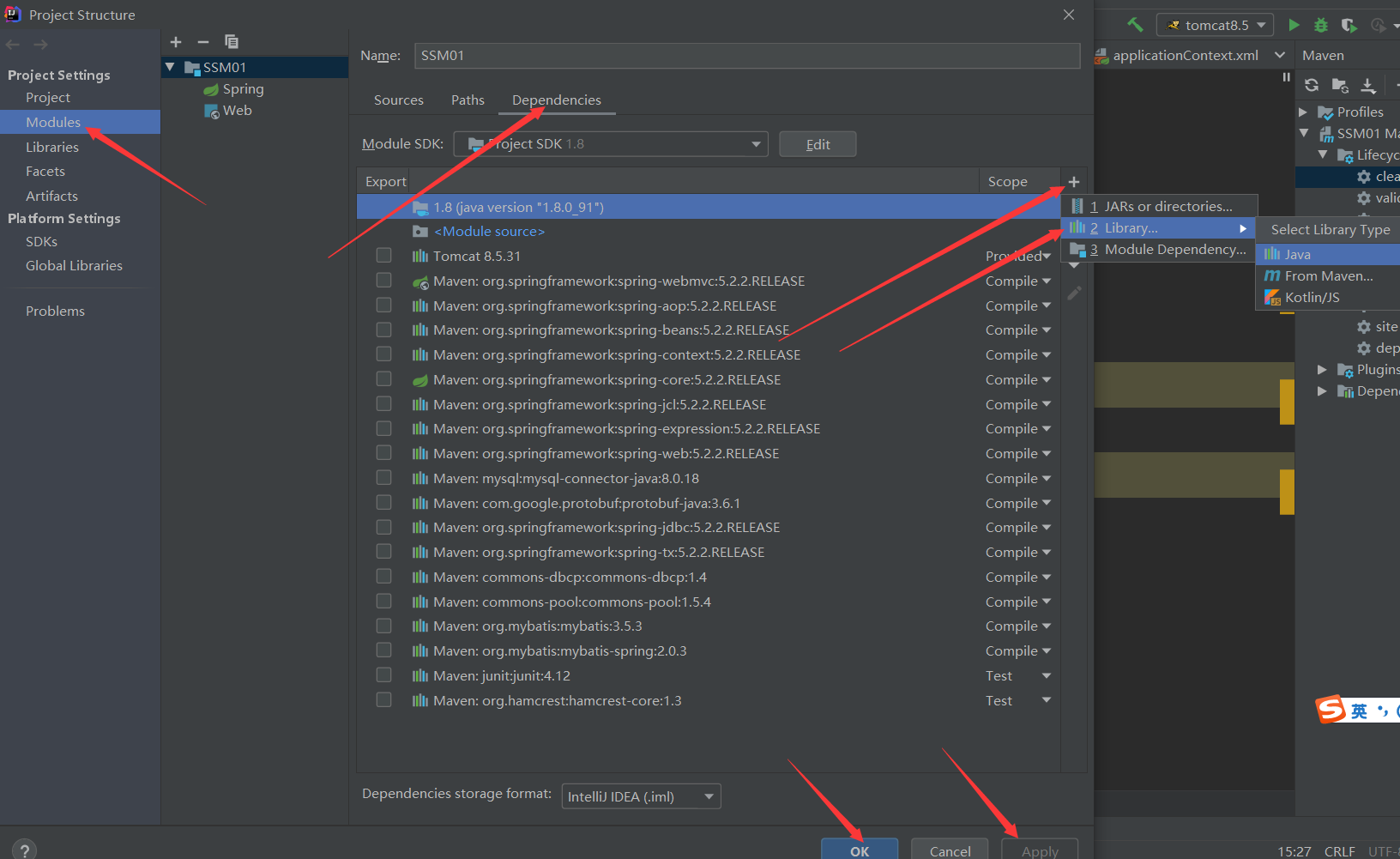The width and height of the screenshot is (1400, 859).
Task: Click the OK button
Action: 860,850
